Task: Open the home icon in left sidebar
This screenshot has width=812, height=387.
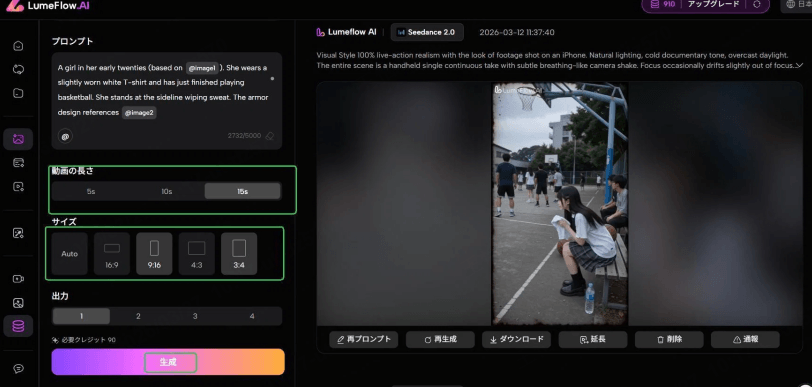Action: [18, 46]
